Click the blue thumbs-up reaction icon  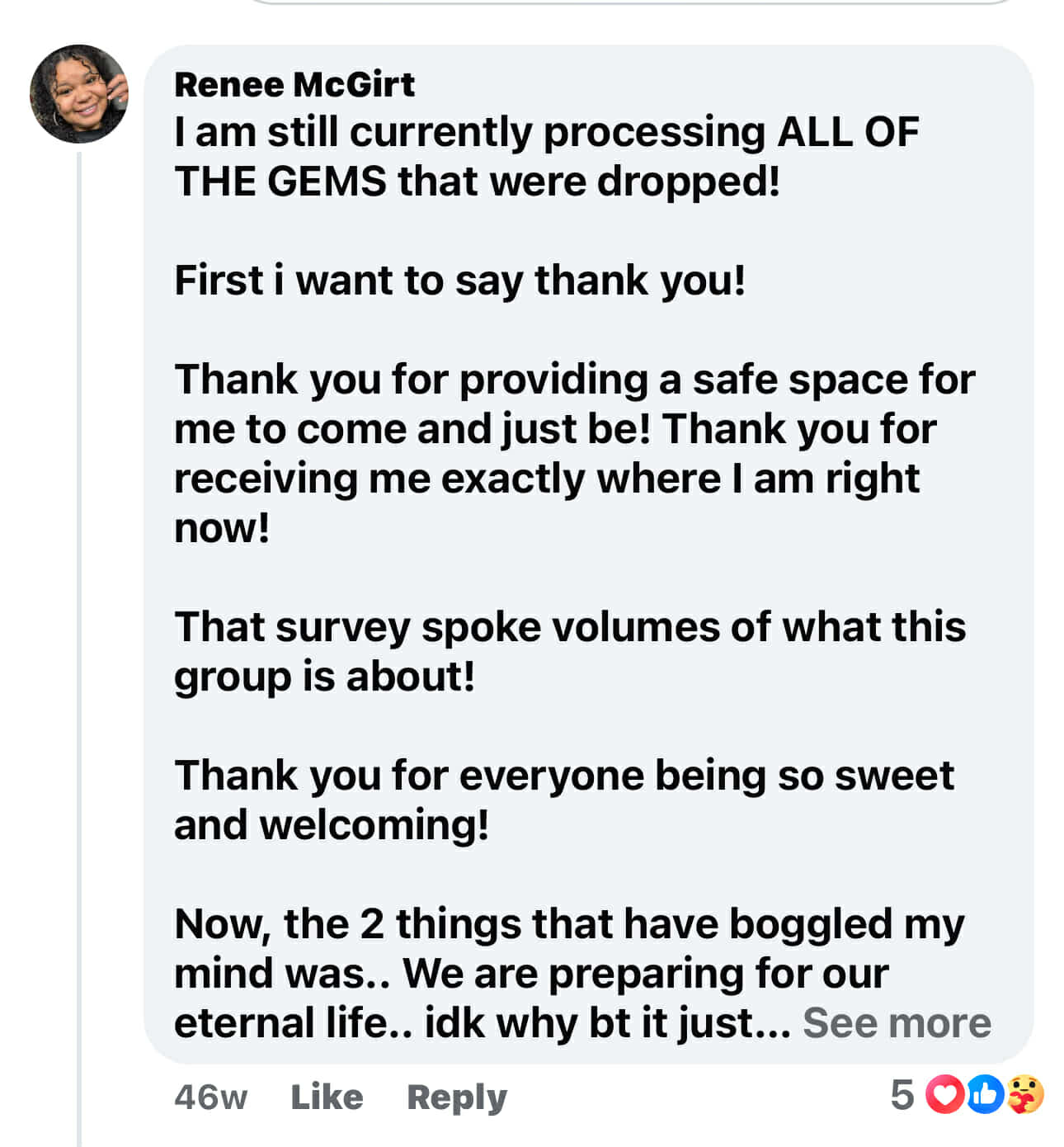985,1095
